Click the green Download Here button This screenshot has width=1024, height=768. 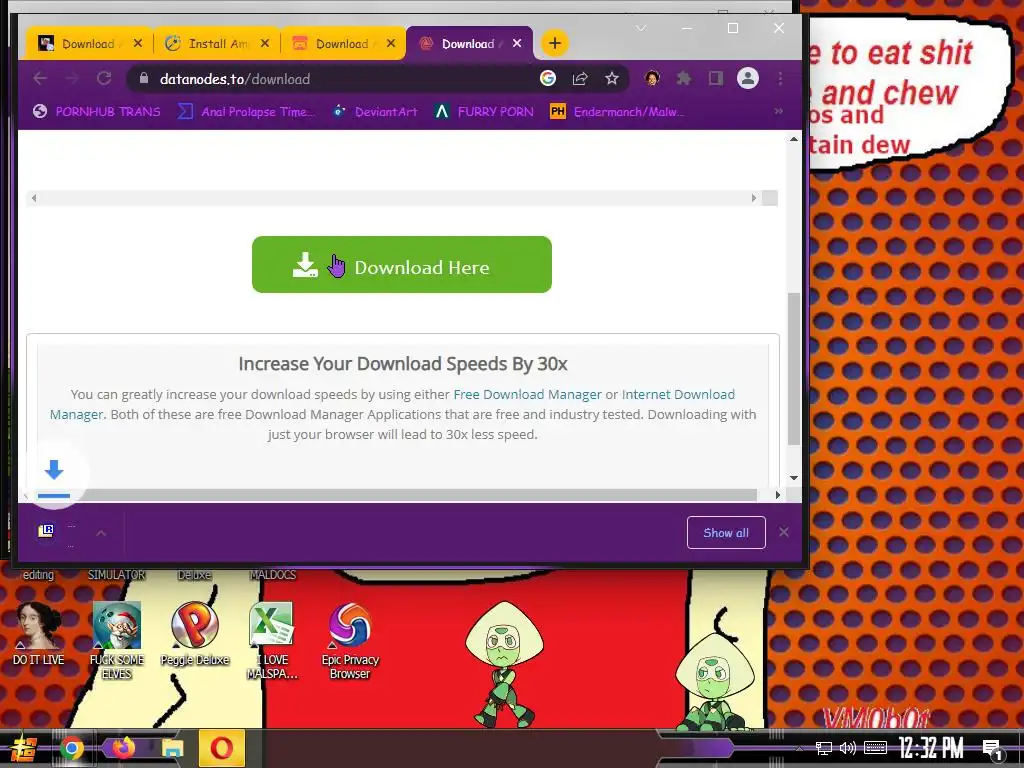[x=402, y=264]
